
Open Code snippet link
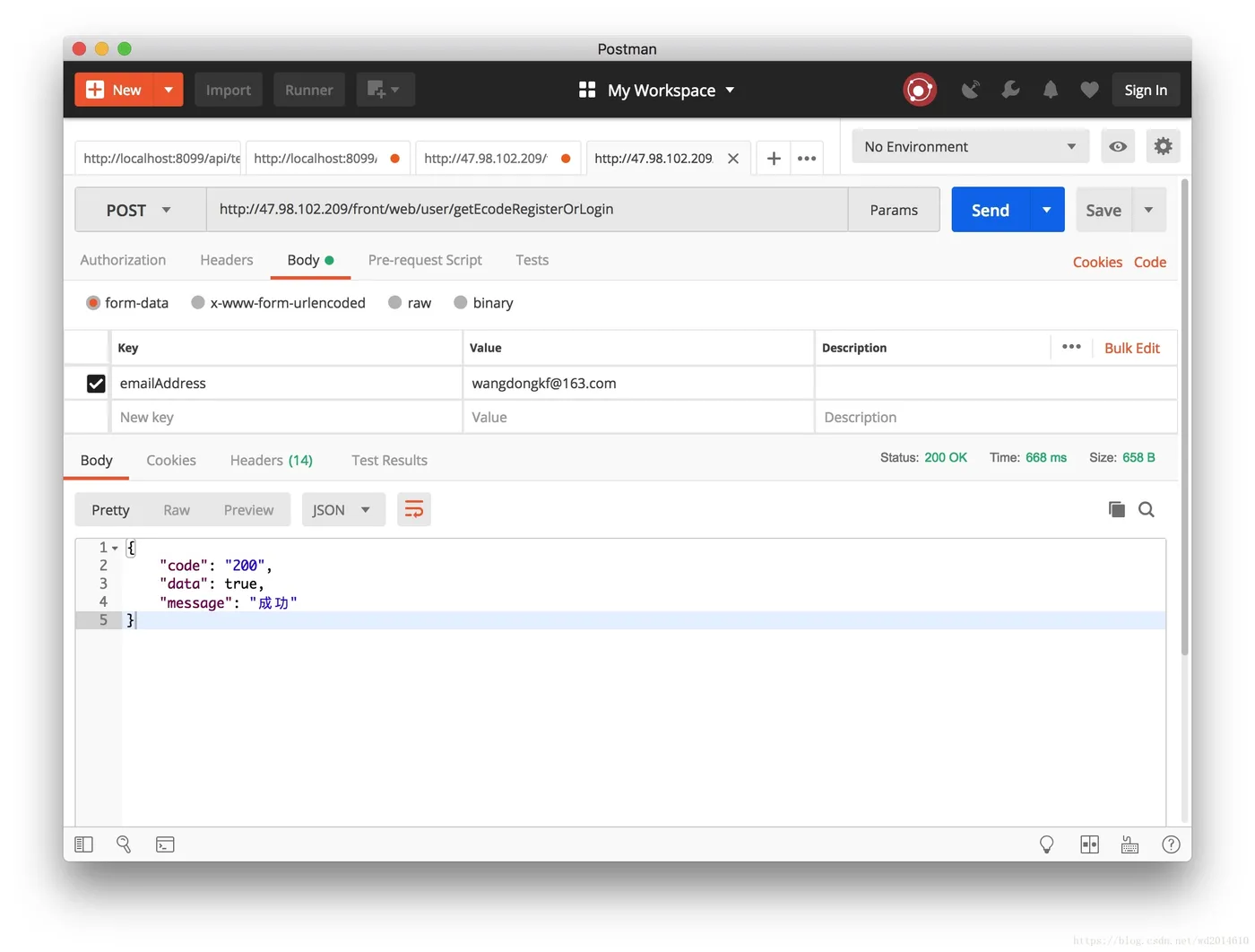[1150, 262]
